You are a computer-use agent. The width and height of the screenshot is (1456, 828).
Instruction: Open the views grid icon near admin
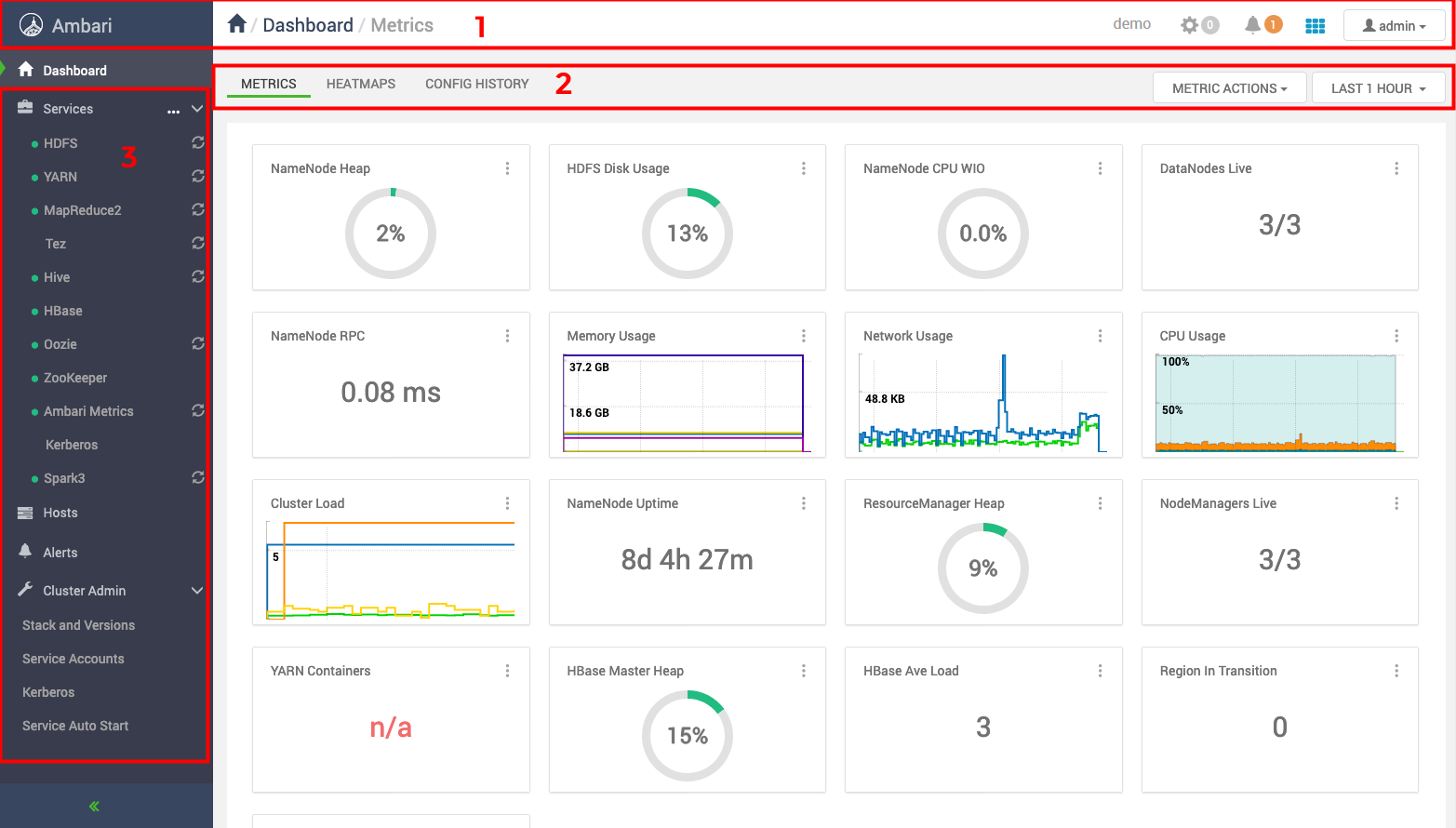point(1315,23)
